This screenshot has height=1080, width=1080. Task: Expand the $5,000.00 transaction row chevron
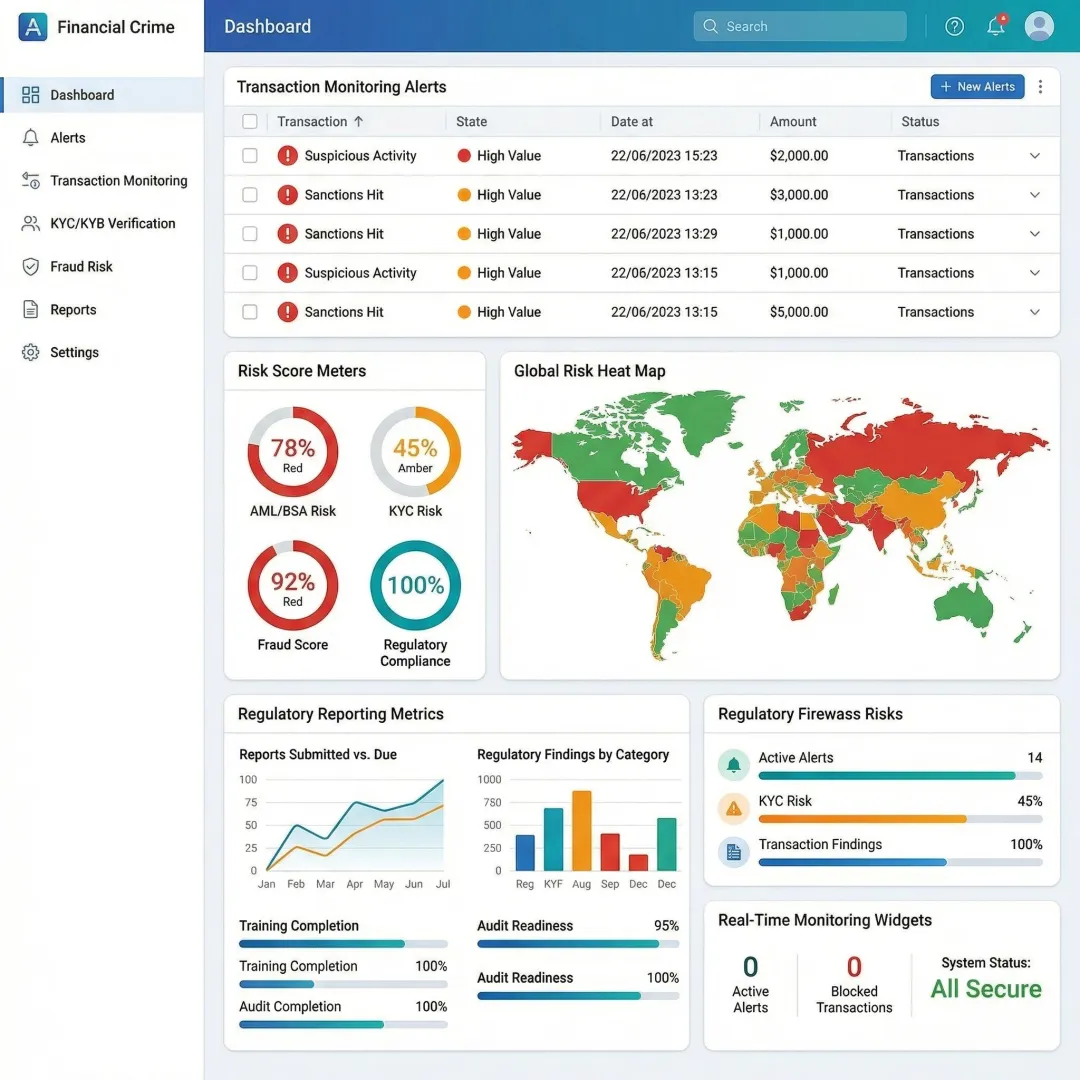pos(1035,312)
